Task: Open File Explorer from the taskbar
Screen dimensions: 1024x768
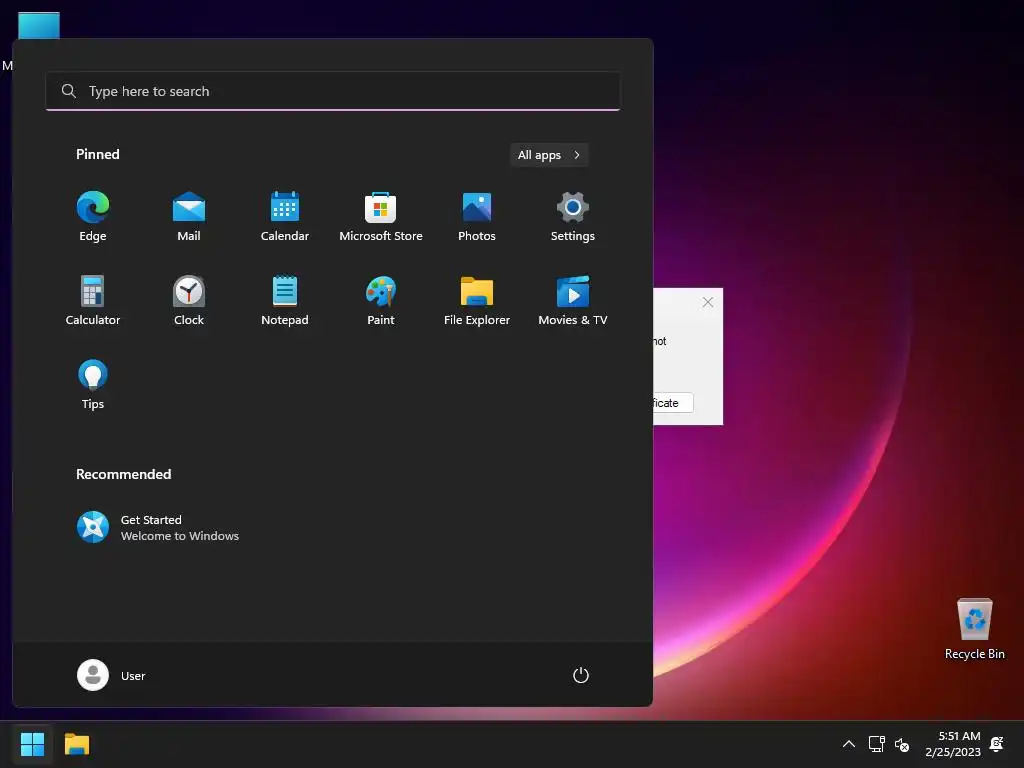Action: pyautogui.click(x=77, y=744)
